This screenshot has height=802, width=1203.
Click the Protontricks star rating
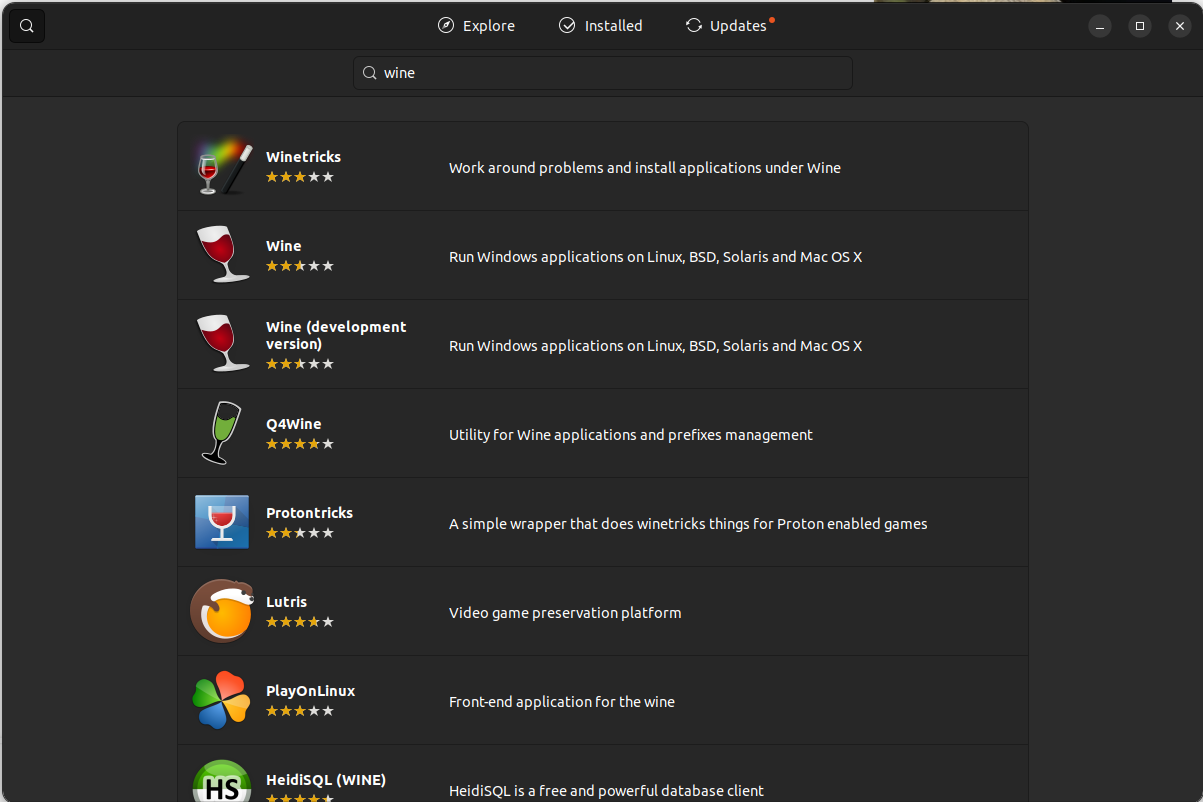(x=300, y=533)
